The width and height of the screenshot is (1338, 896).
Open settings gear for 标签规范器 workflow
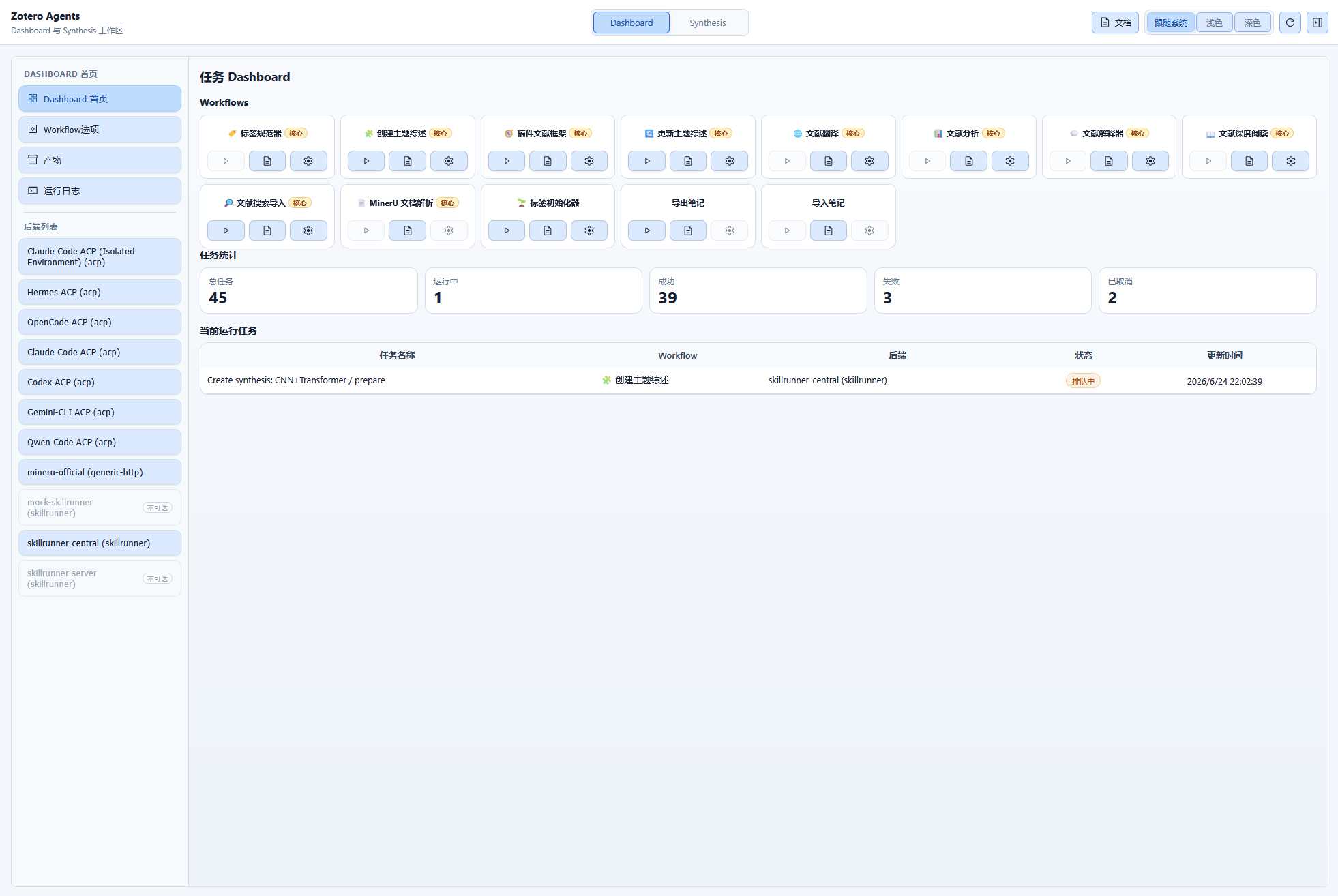pos(308,161)
